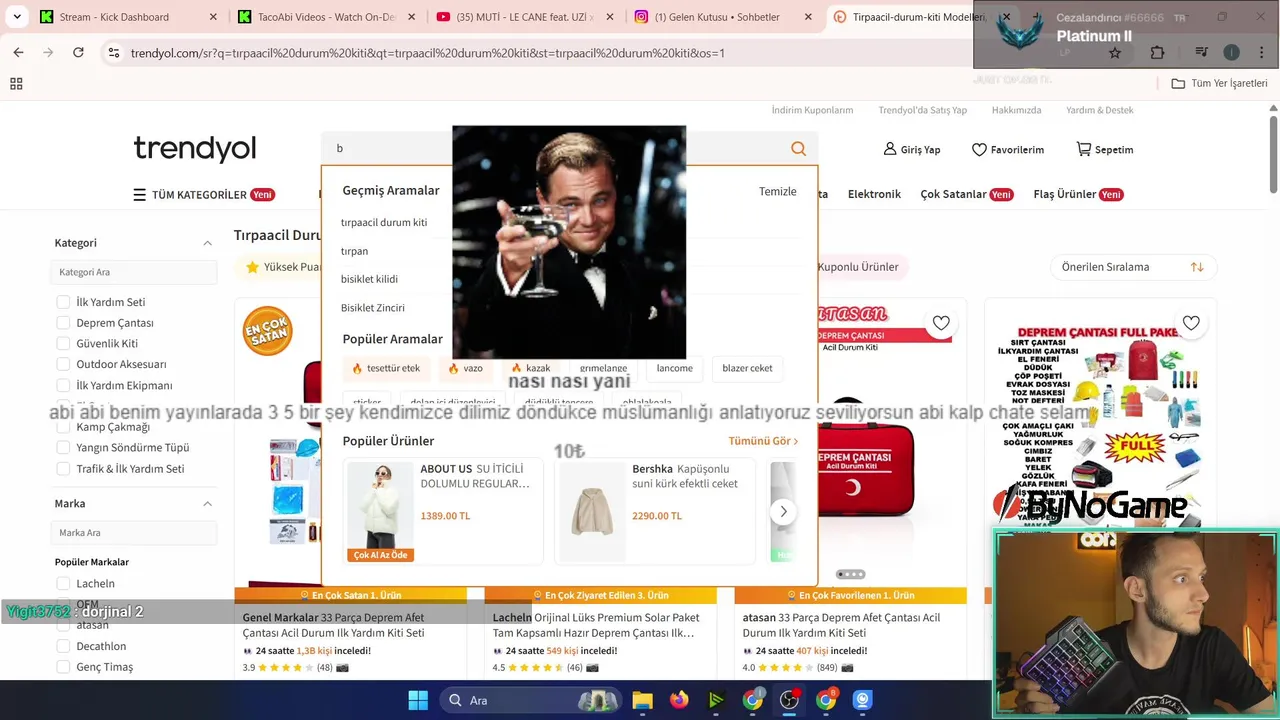1280x720 pixels.
Task: Select 'blazer ceket' popular search chip
Action: 747,368
